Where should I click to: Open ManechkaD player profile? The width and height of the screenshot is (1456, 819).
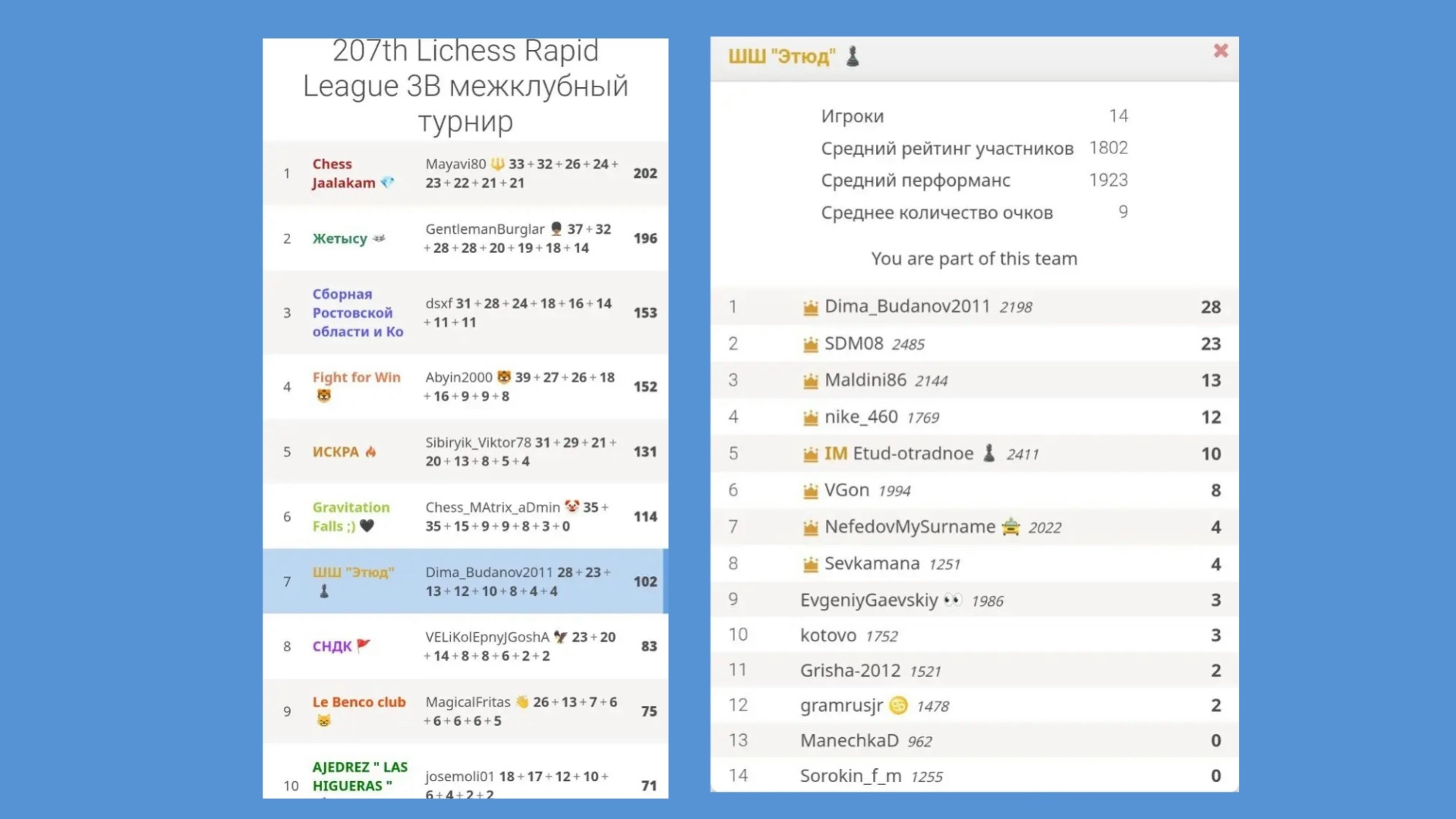(x=849, y=740)
